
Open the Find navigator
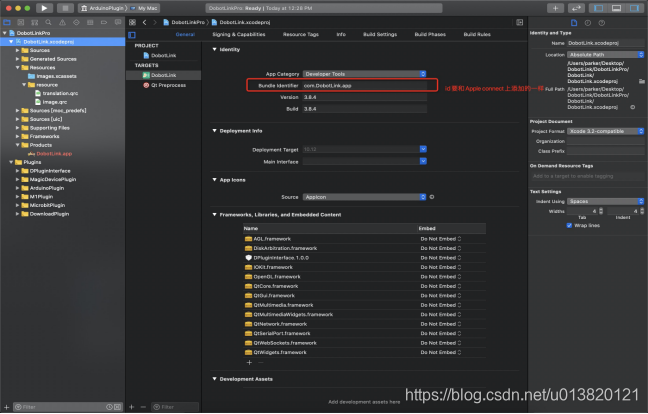(x=48, y=22)
